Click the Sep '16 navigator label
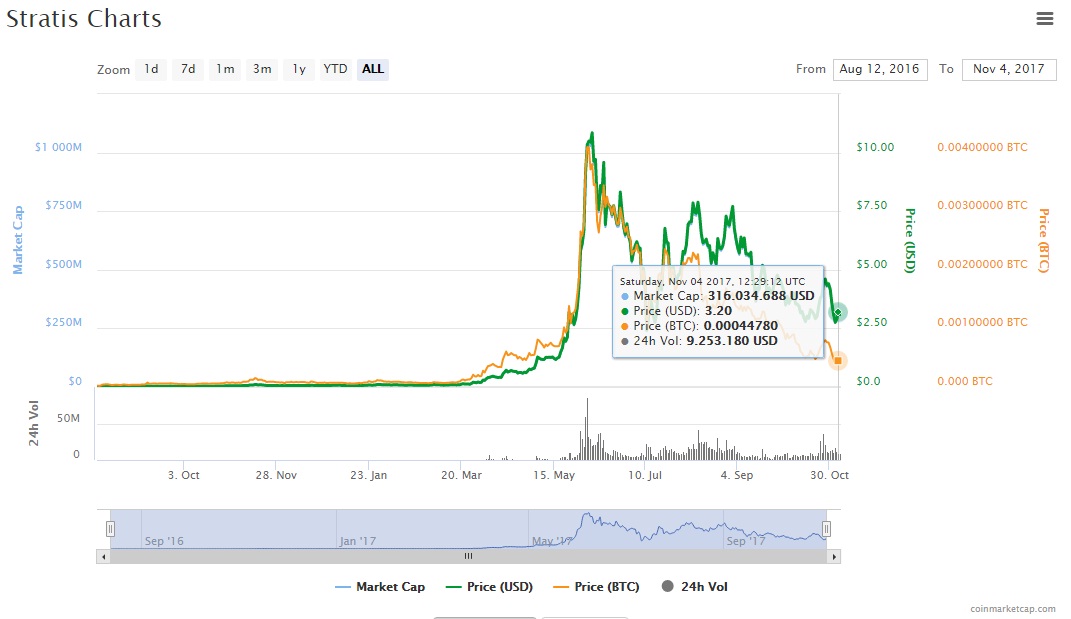Viewport: 1071px width, 619px height. (x=164, y=541)
